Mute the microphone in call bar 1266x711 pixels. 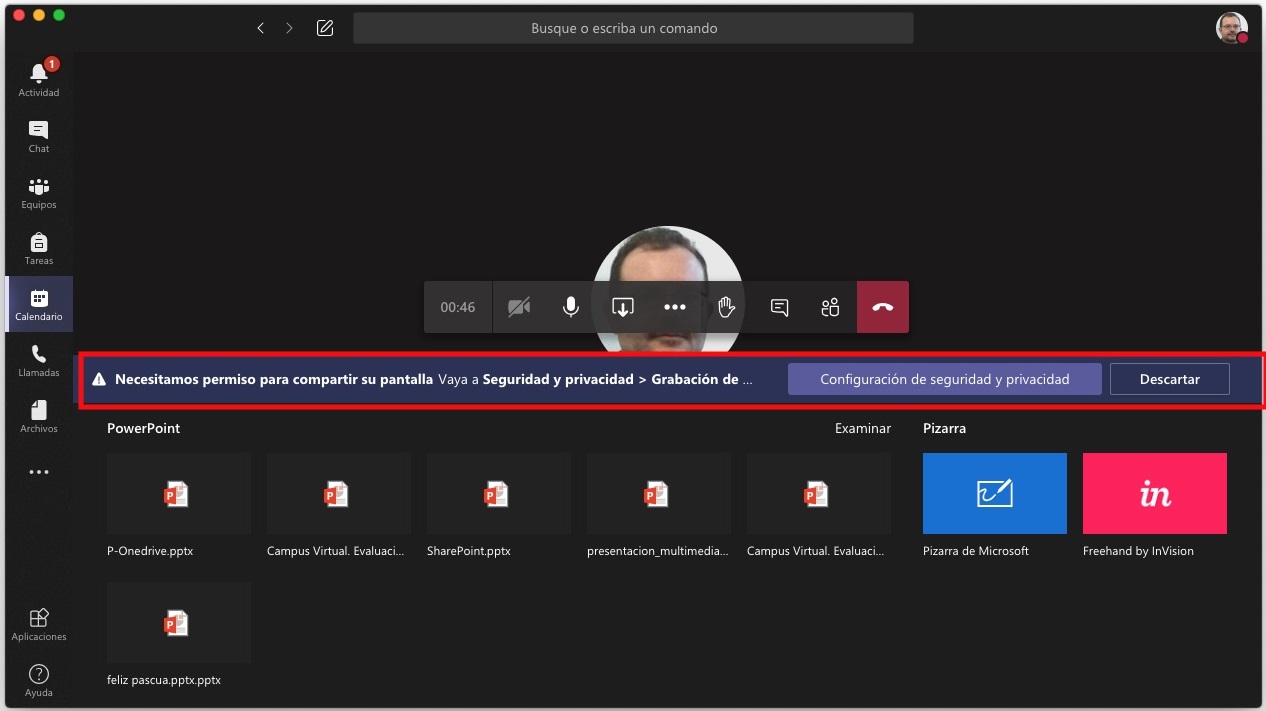tap(571, 307)
